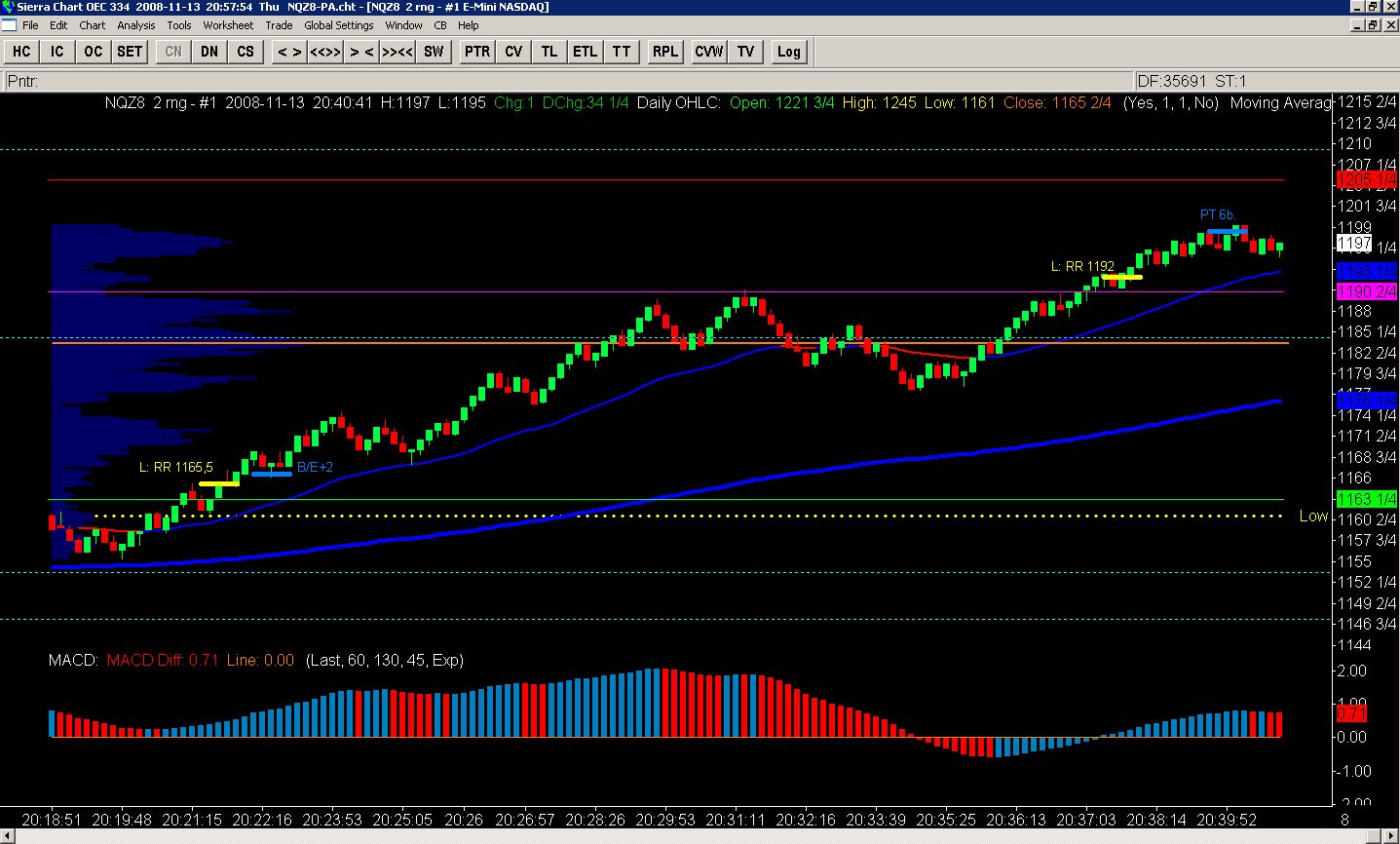Open the message Log button

click(789, 52)
